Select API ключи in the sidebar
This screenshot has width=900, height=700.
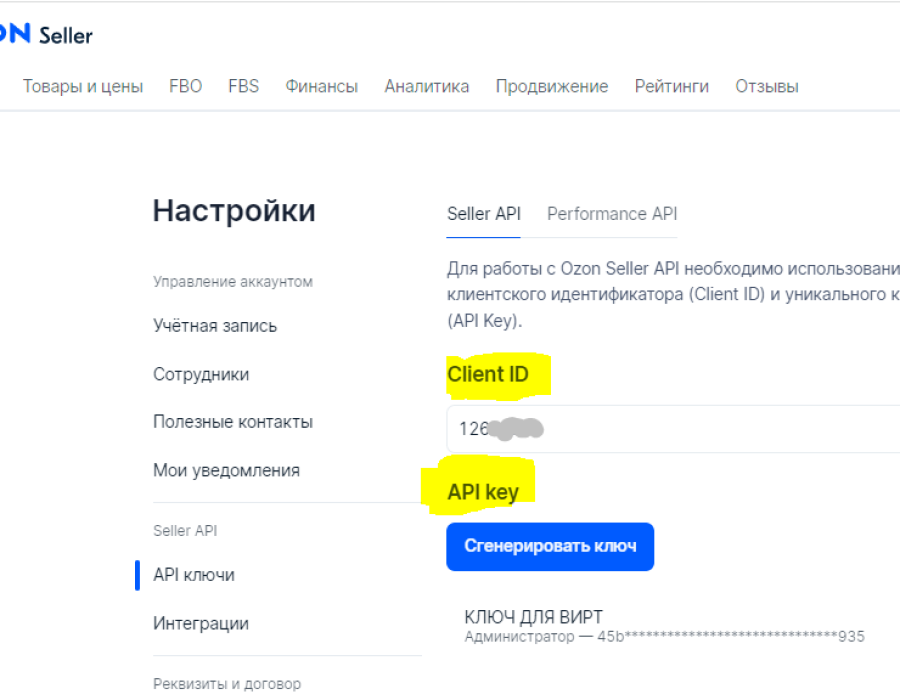(193, 575)
